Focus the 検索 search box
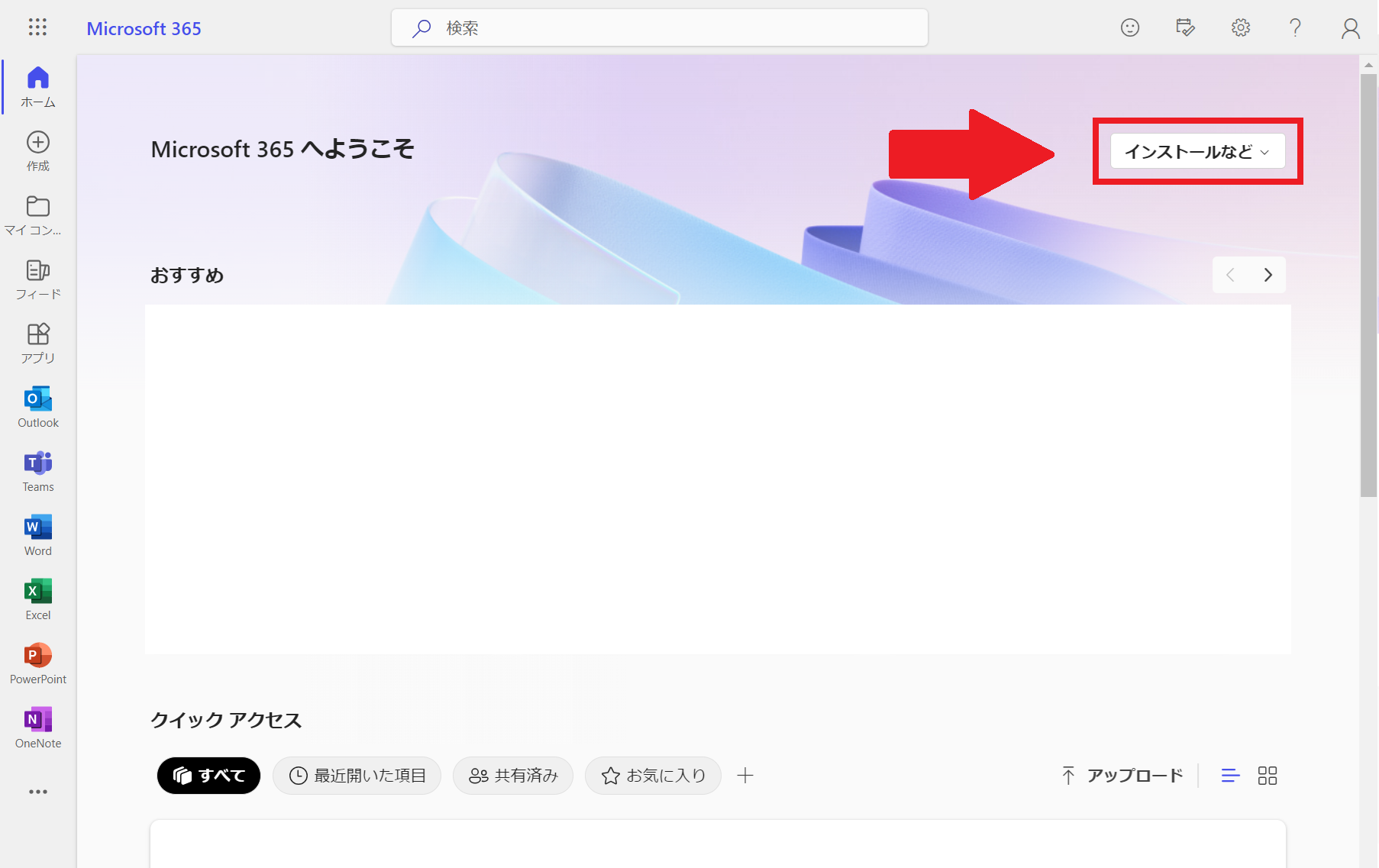Screen dimensions: 1379x868 click(x=660, y=27)
